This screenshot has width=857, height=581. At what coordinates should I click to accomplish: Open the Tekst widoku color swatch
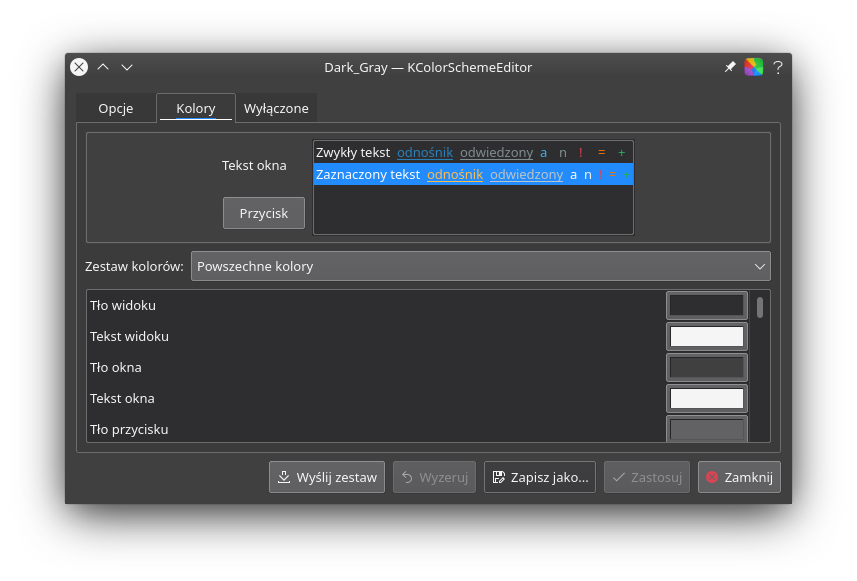[x=707, y=337]
